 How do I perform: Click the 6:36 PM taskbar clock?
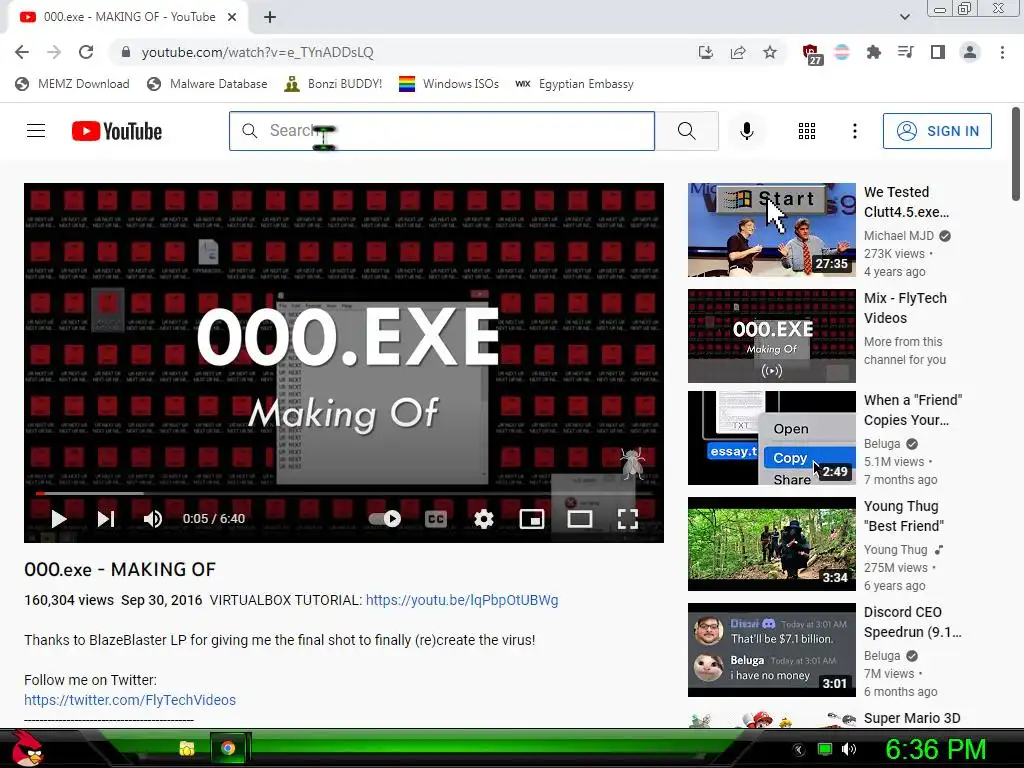pyautogui.click(x=935, y=749)
